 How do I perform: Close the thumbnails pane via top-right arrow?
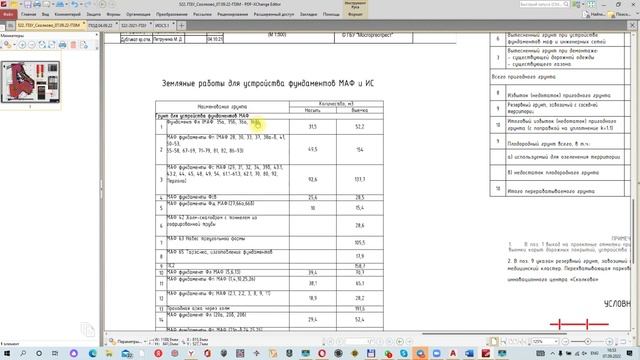point(97,36)
